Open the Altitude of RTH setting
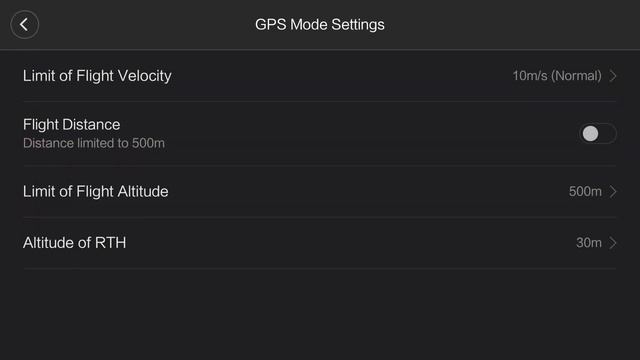This screenshot has width=640, height=360. pos(320,243)
